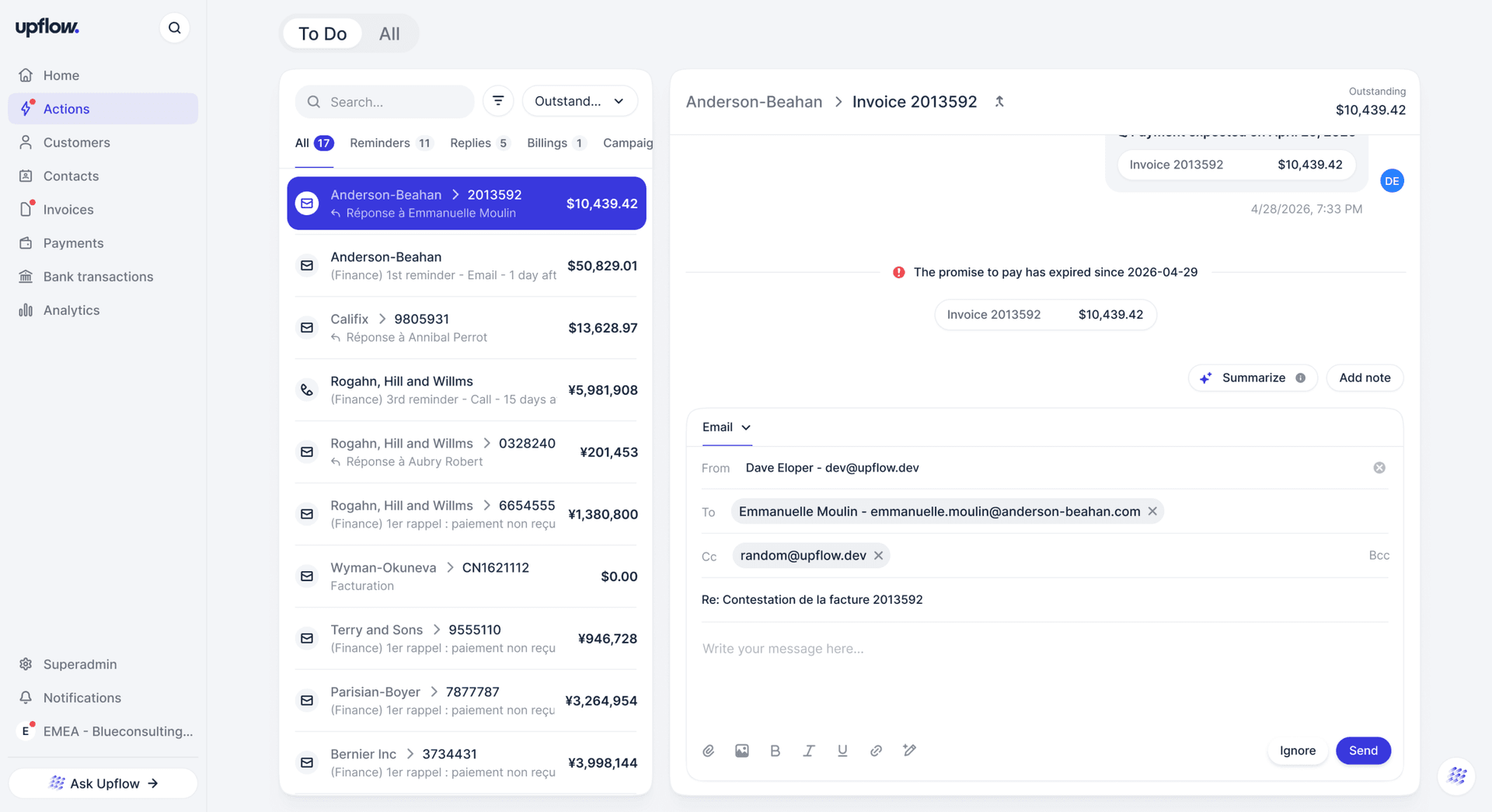Remove random@upflow.dev from Cc
The width and height of the screenshot is (1492, 812).
tap(878, 556)
